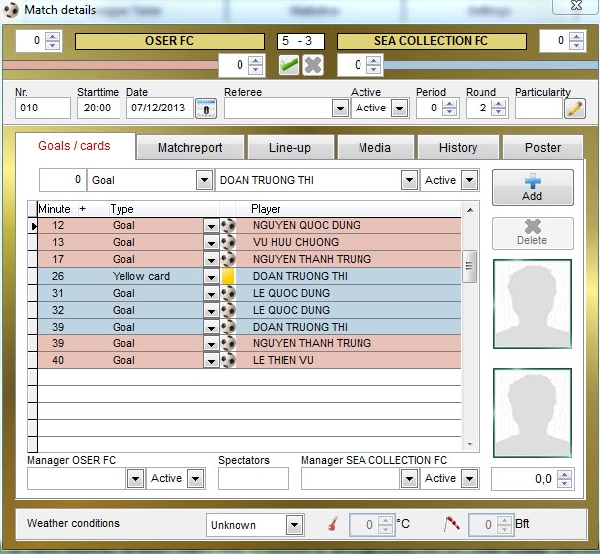Adjust the wind Bft stepper
The image size is (600, 554).
(504, 525)
